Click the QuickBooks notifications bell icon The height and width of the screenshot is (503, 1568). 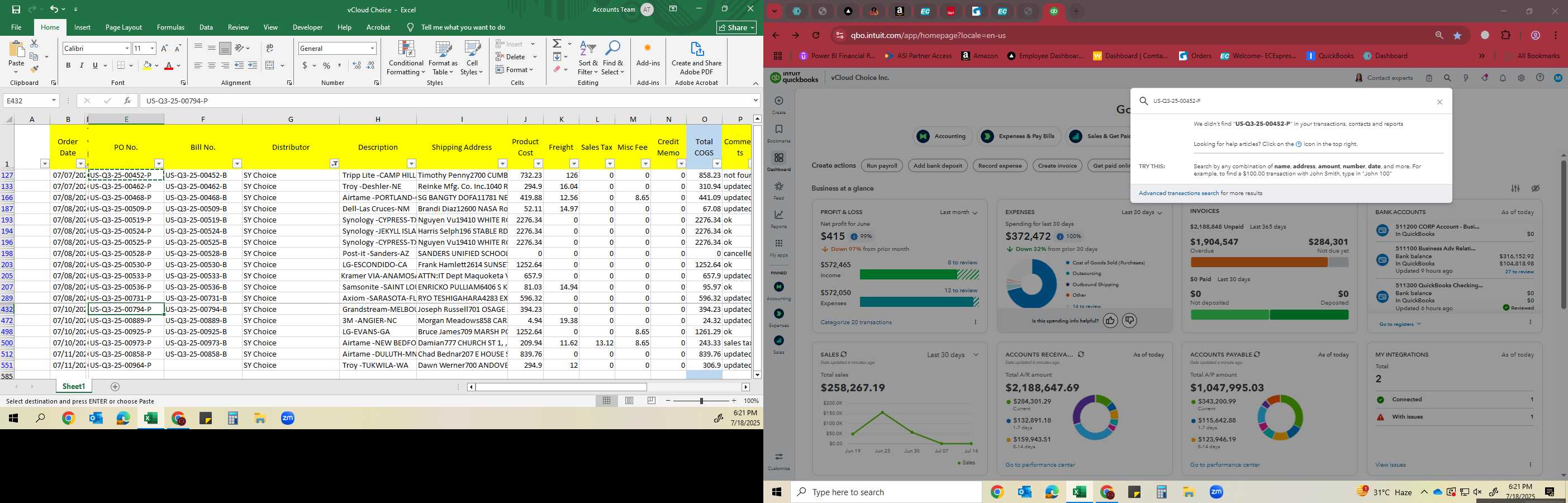(1503, 78)
